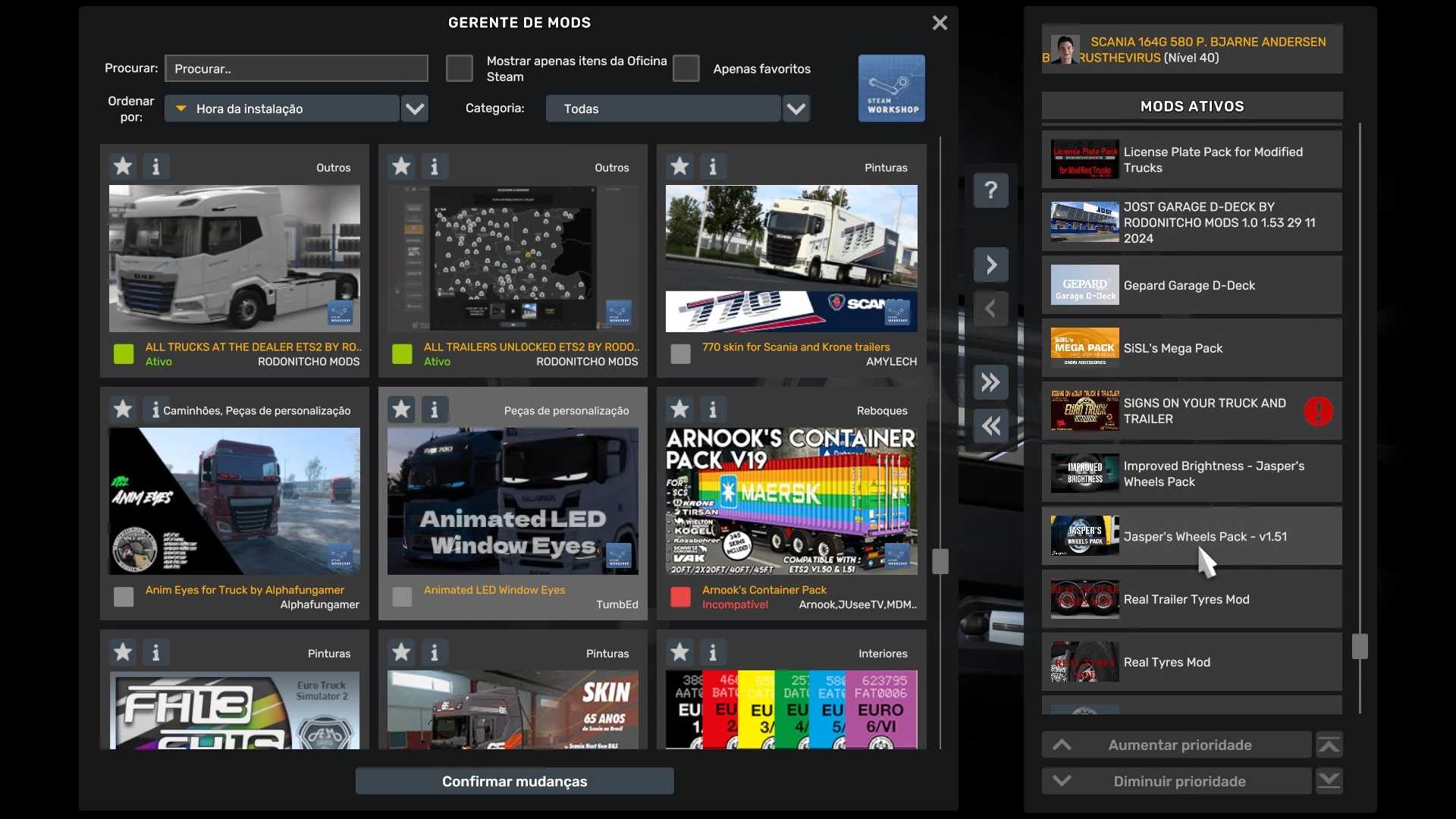1456x819 pixels.
Task: Open the Categoria Todas dropdown
Action: 795,108
